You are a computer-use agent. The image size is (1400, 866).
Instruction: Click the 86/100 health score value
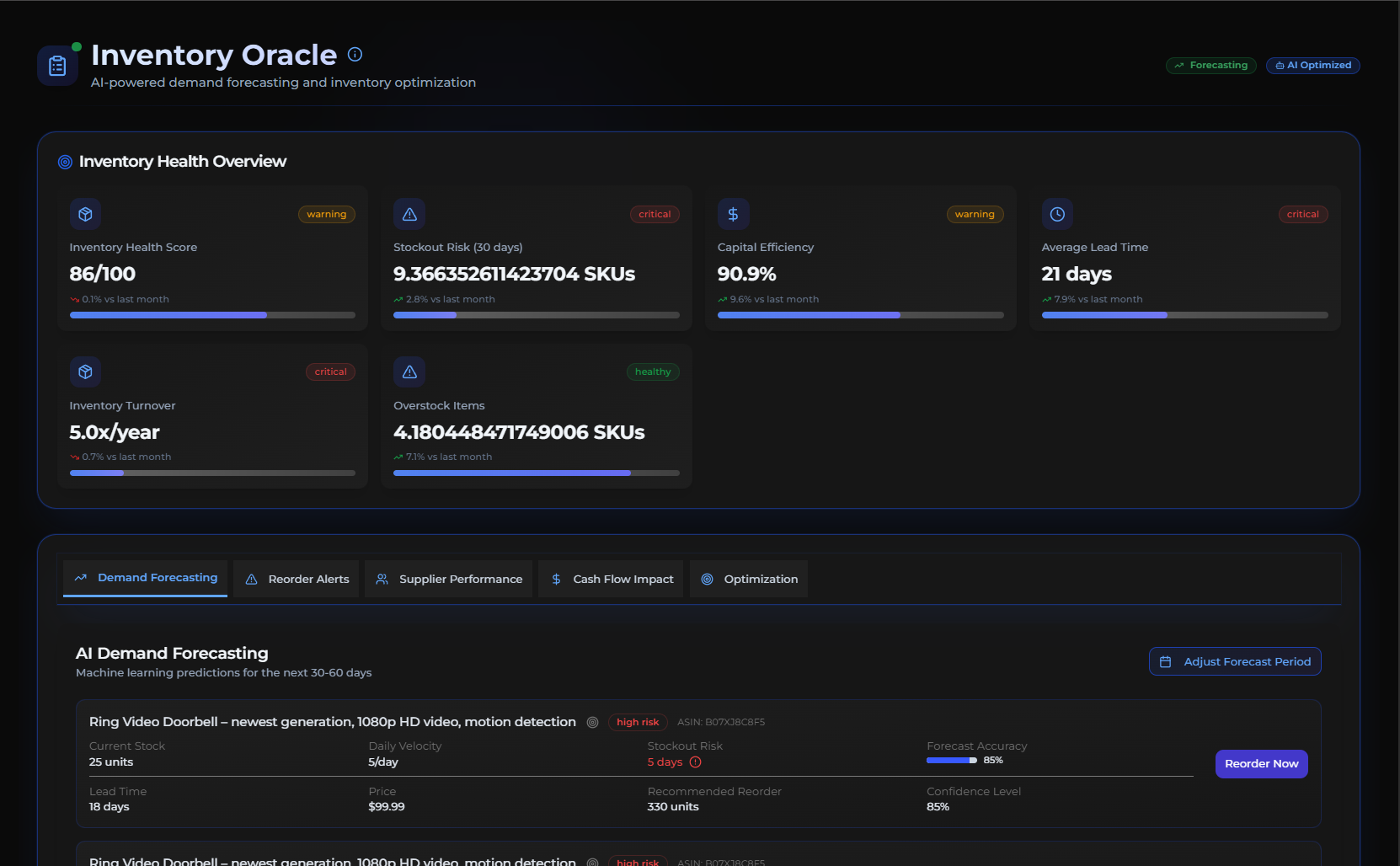click(x=102, y=274)
